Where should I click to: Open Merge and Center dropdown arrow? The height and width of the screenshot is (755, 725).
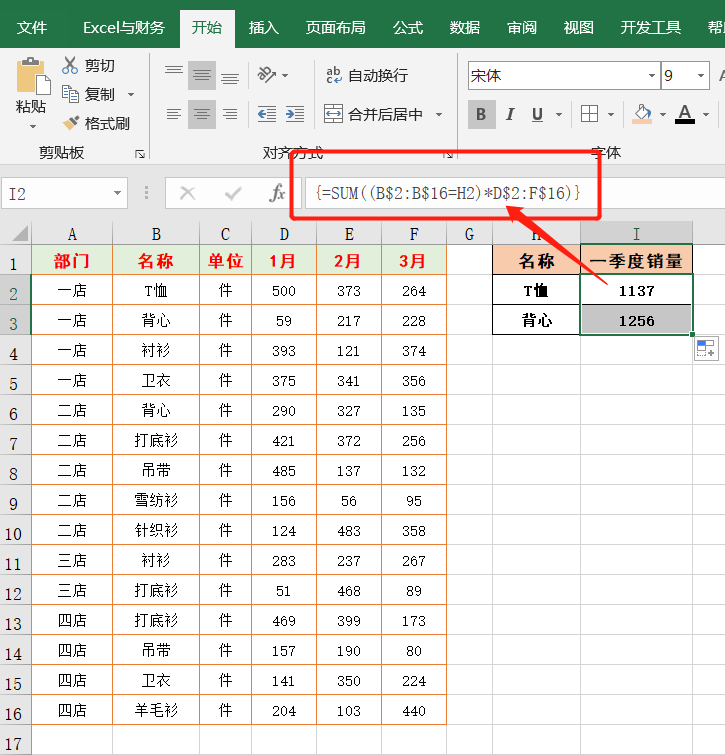(439, 115)
